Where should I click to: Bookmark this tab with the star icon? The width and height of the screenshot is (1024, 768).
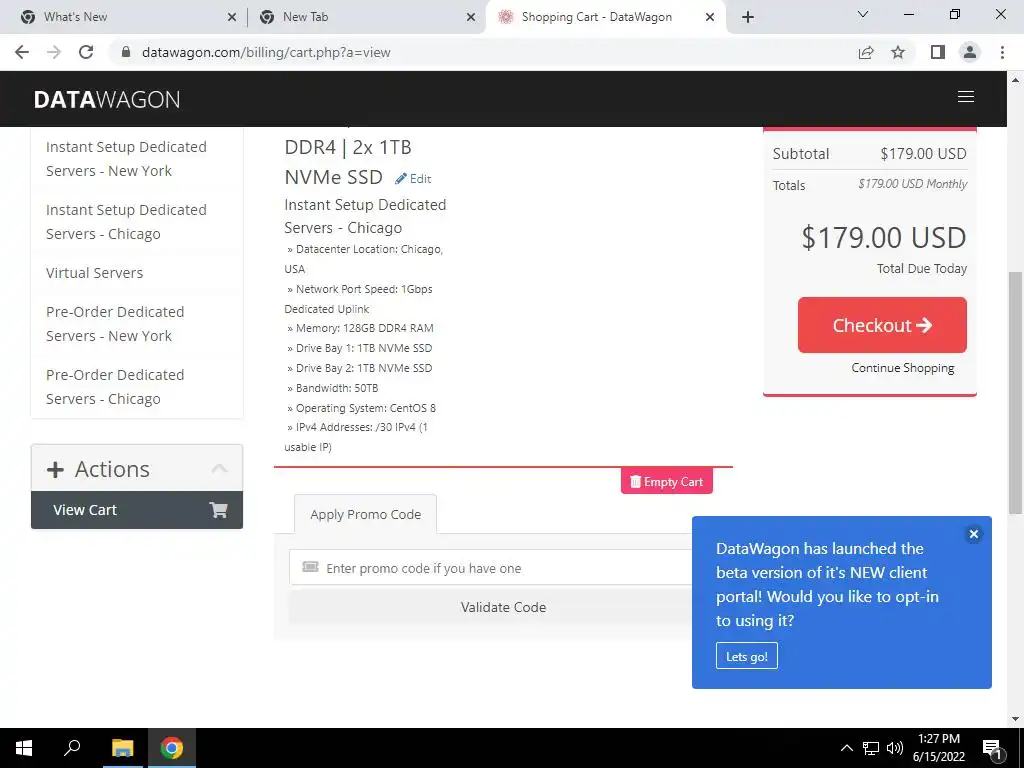point(898,52)
